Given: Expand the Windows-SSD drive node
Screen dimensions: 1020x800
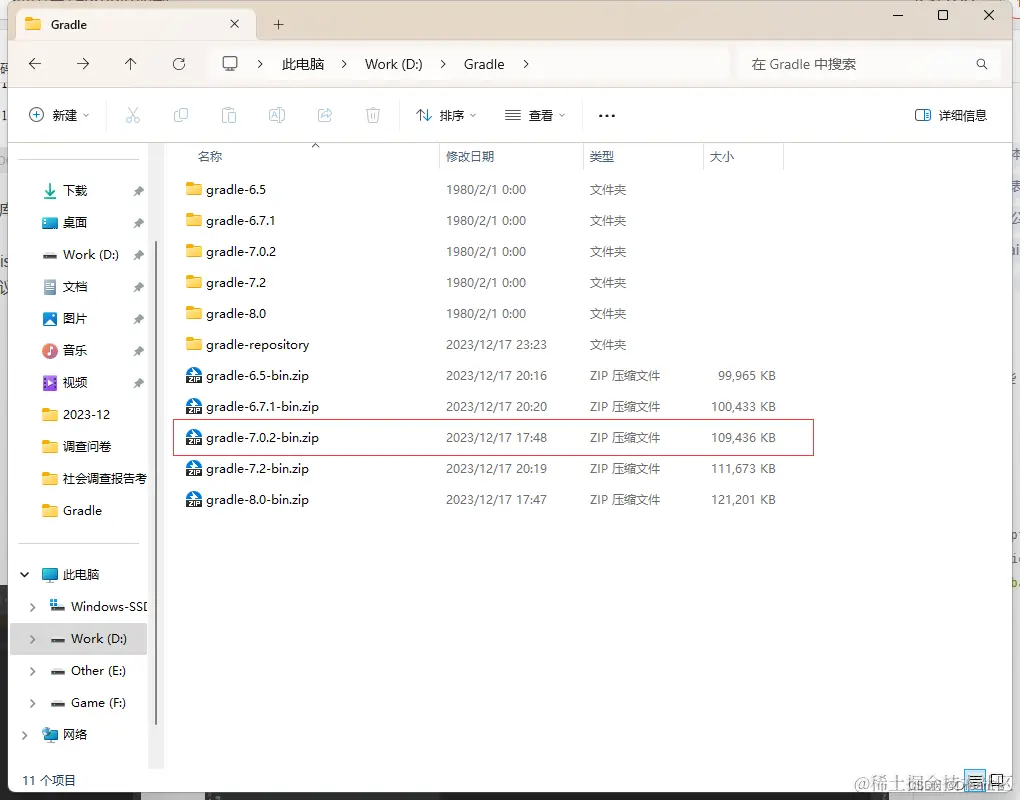Looking at the screenshot, I should pos(33,607).
